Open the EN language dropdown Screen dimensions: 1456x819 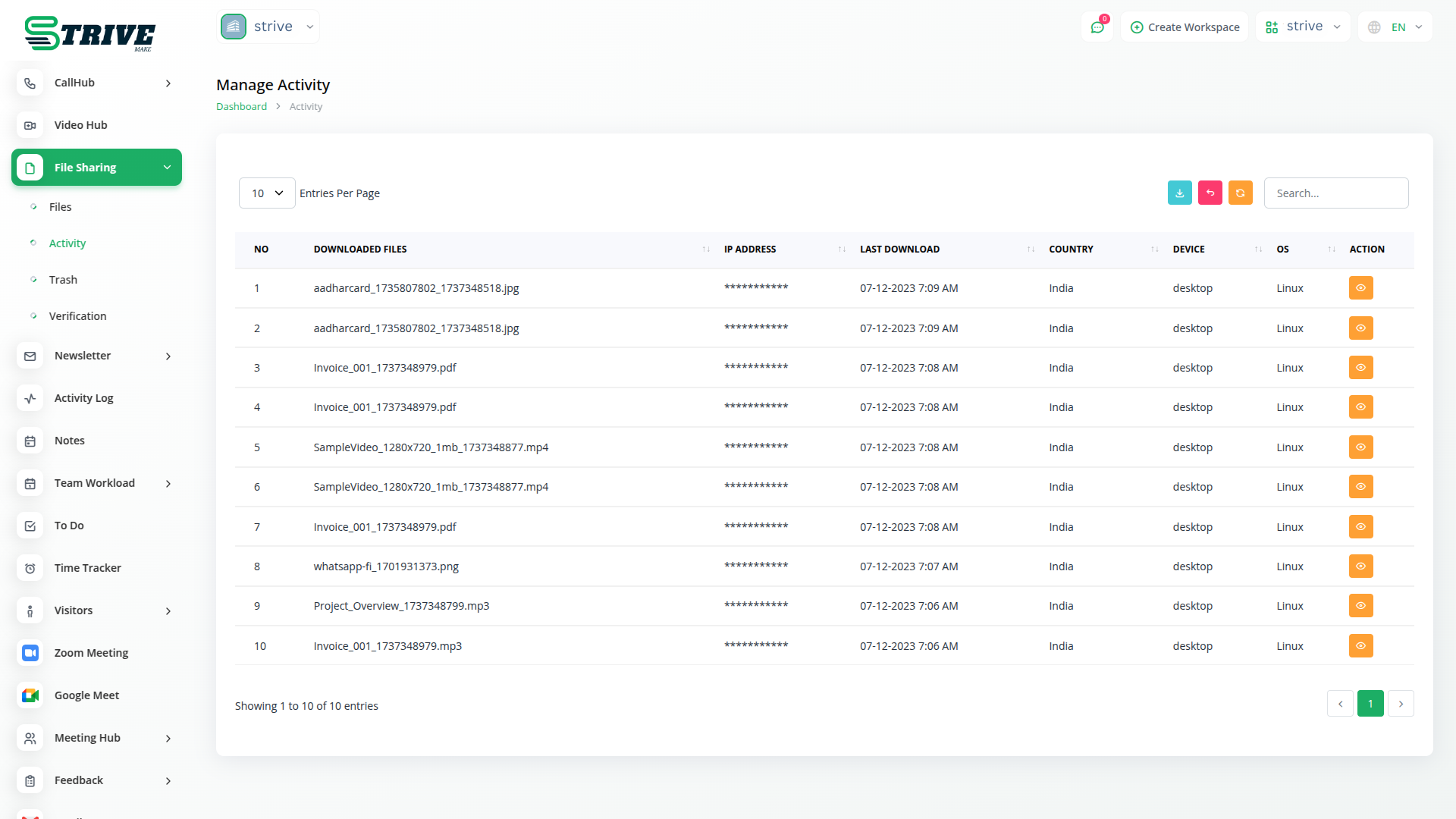tap(1397, 27)
